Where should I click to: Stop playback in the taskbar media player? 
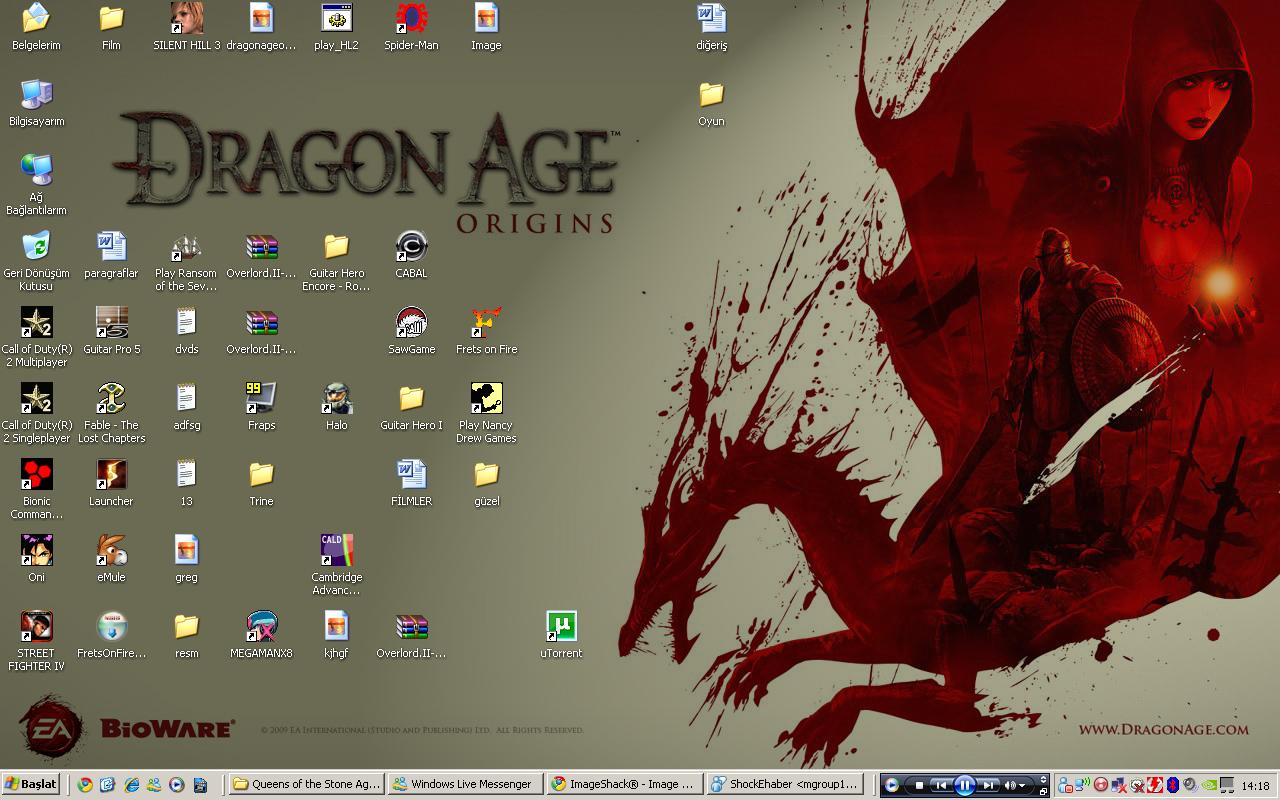tap(919, 785)
